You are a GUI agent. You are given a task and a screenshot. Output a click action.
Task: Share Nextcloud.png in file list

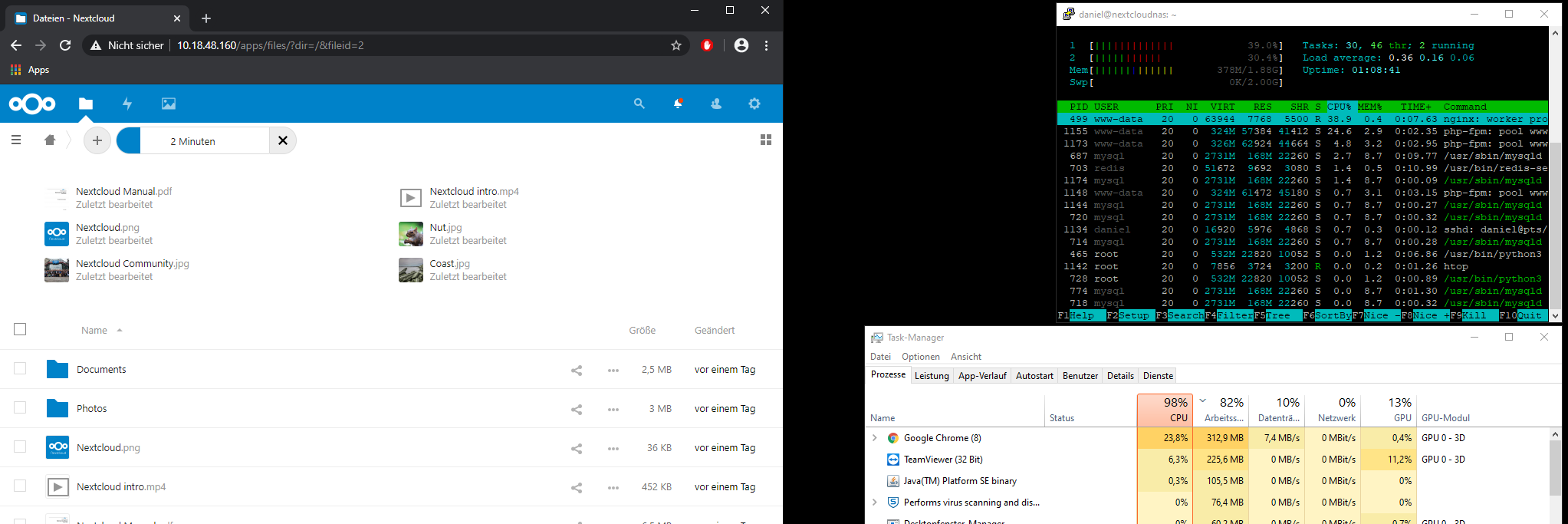click(x=577, y=448)
